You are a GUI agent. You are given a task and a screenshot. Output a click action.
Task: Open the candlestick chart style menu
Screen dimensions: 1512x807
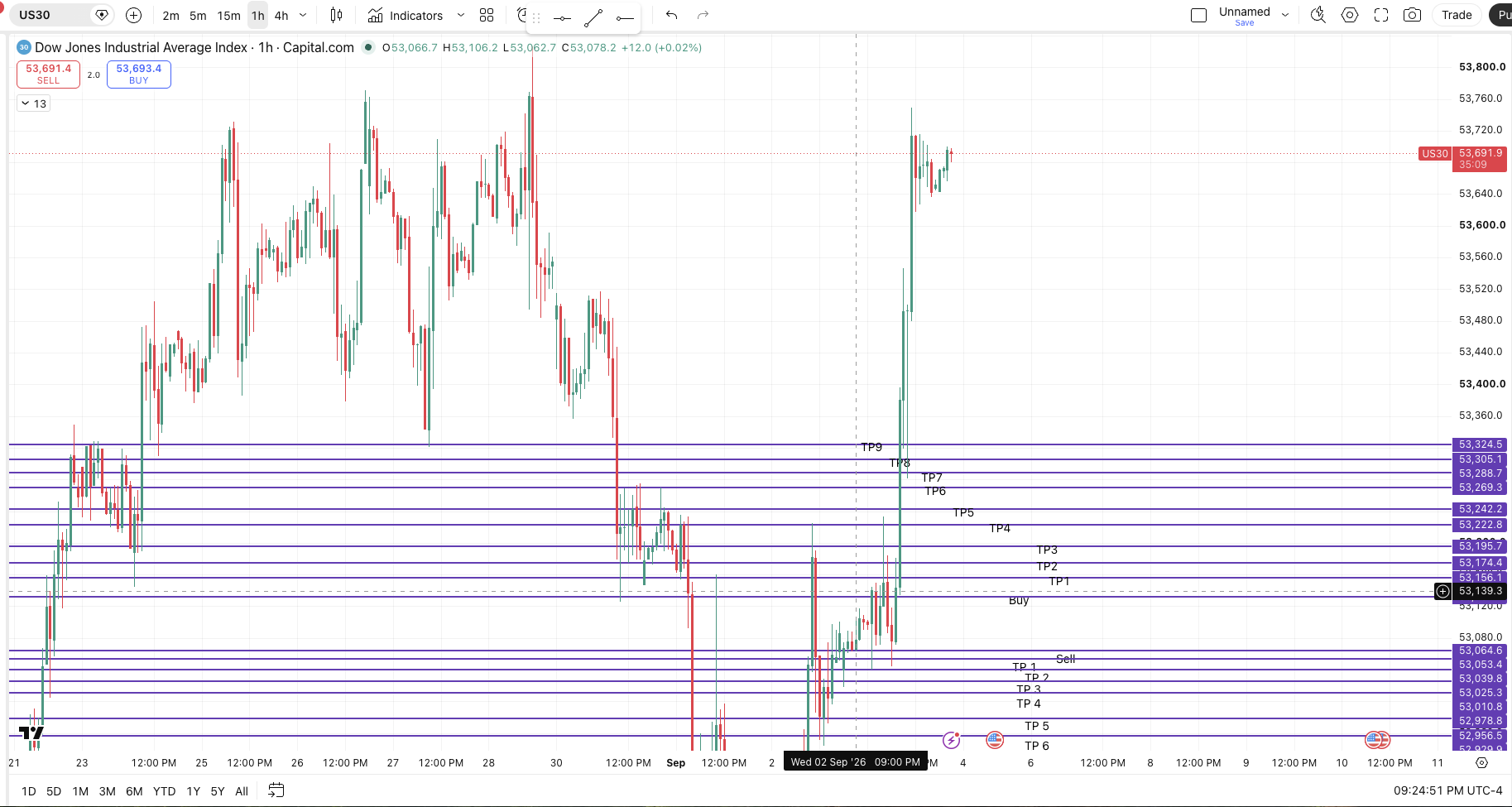[336, 15]
